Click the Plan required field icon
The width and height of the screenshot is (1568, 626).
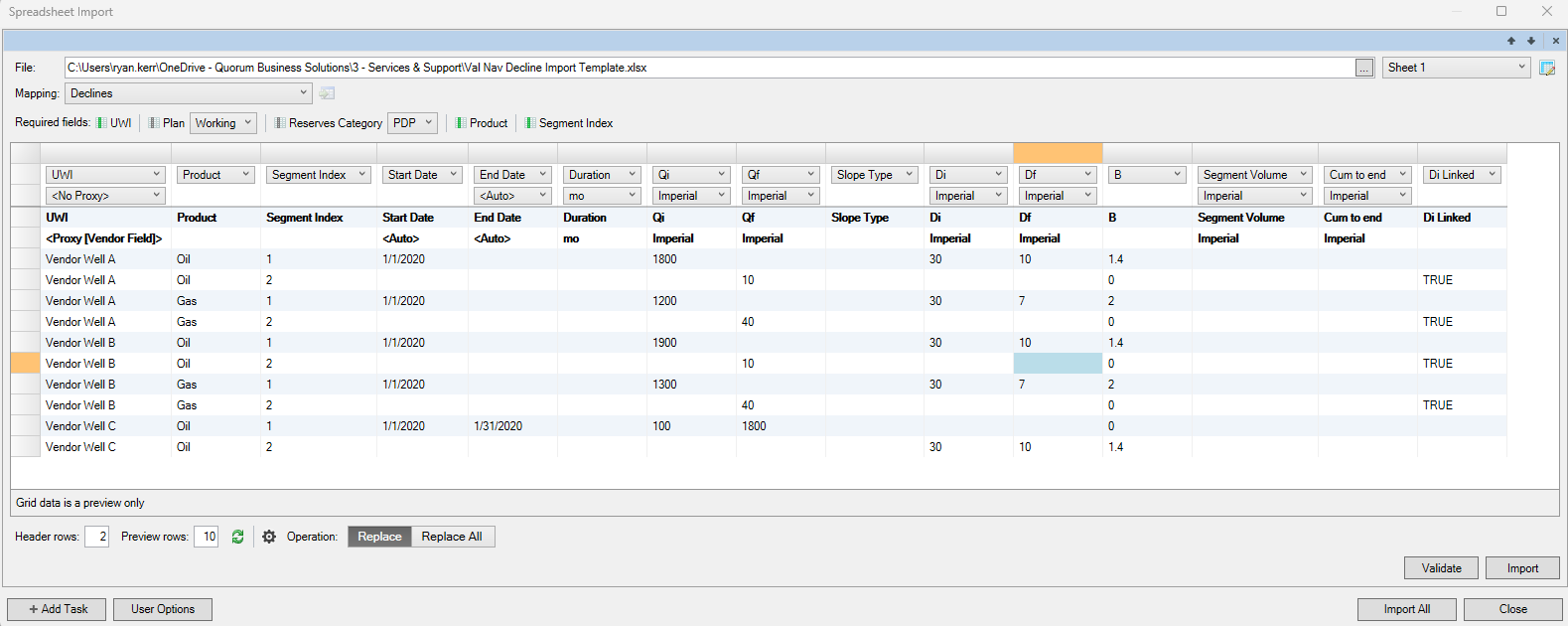154,123
